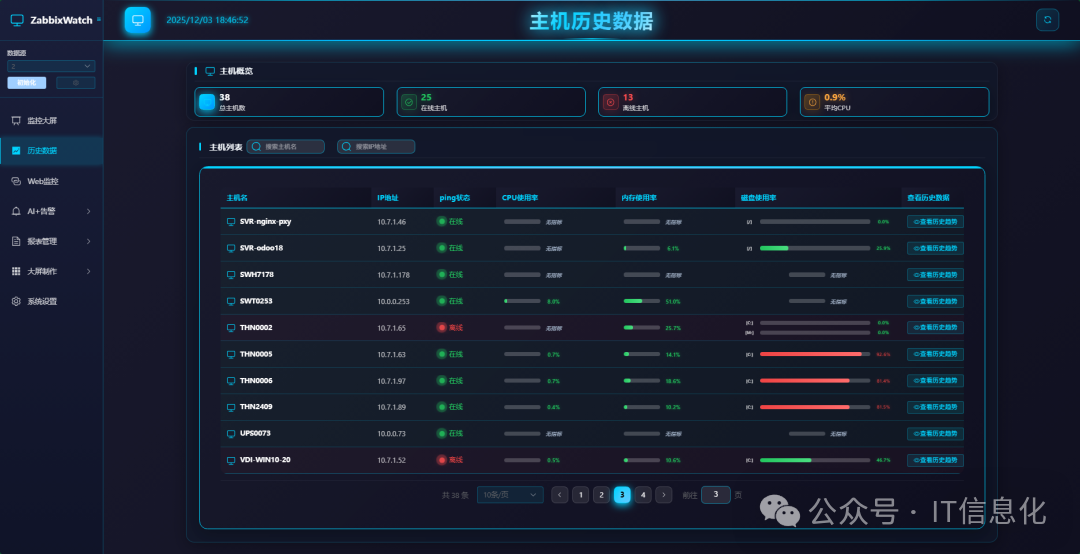Go to page 4 in pagination
This screenshot has height=554, width=1080.
pyautogui.click(x=643, y=494)
